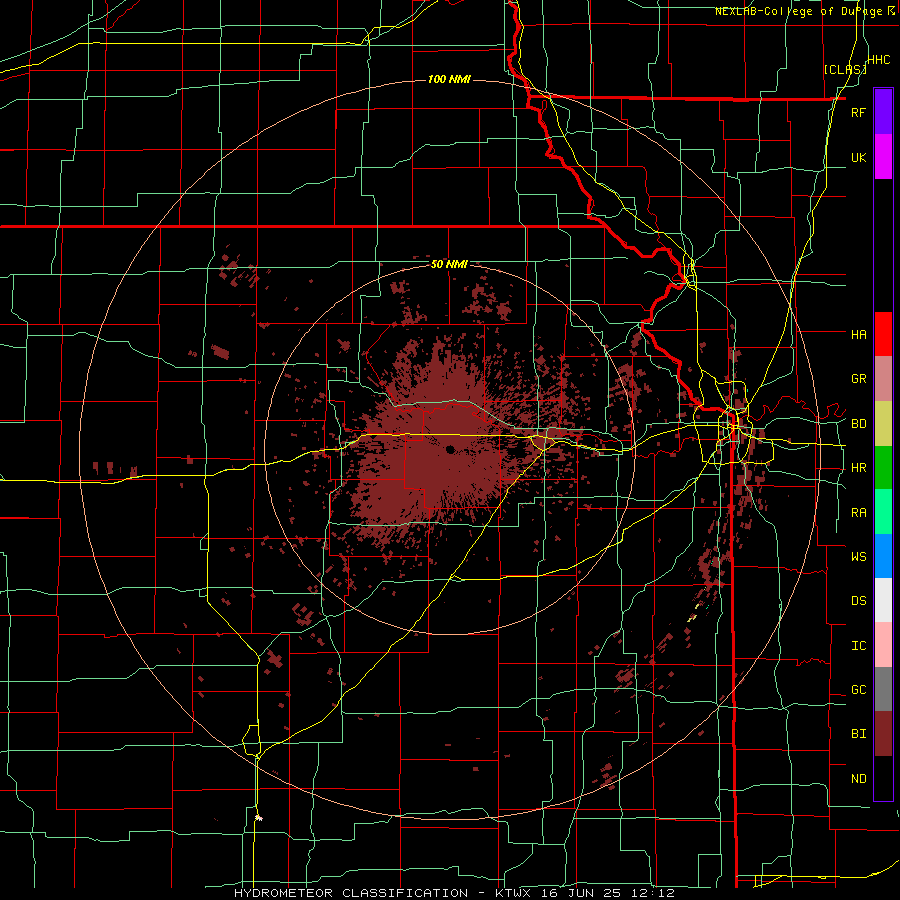Click the DS white legend swatch
Screen dimensions: 900x900
[x=883, y=600]
